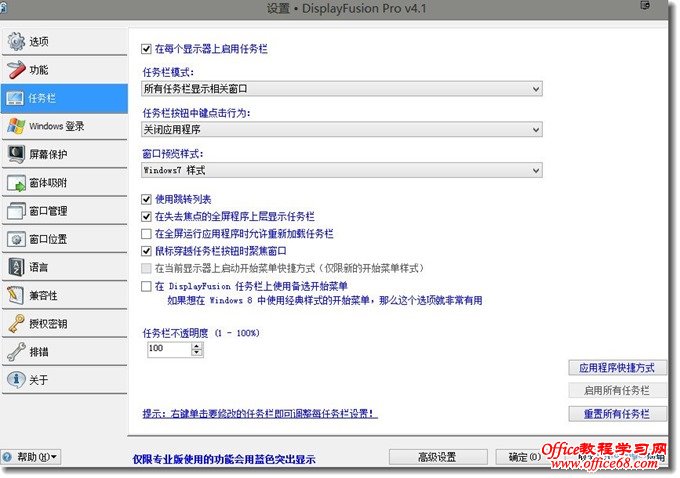Click the monitor icon beside 任务栏

pyautogui.click(x=15, y=98)
